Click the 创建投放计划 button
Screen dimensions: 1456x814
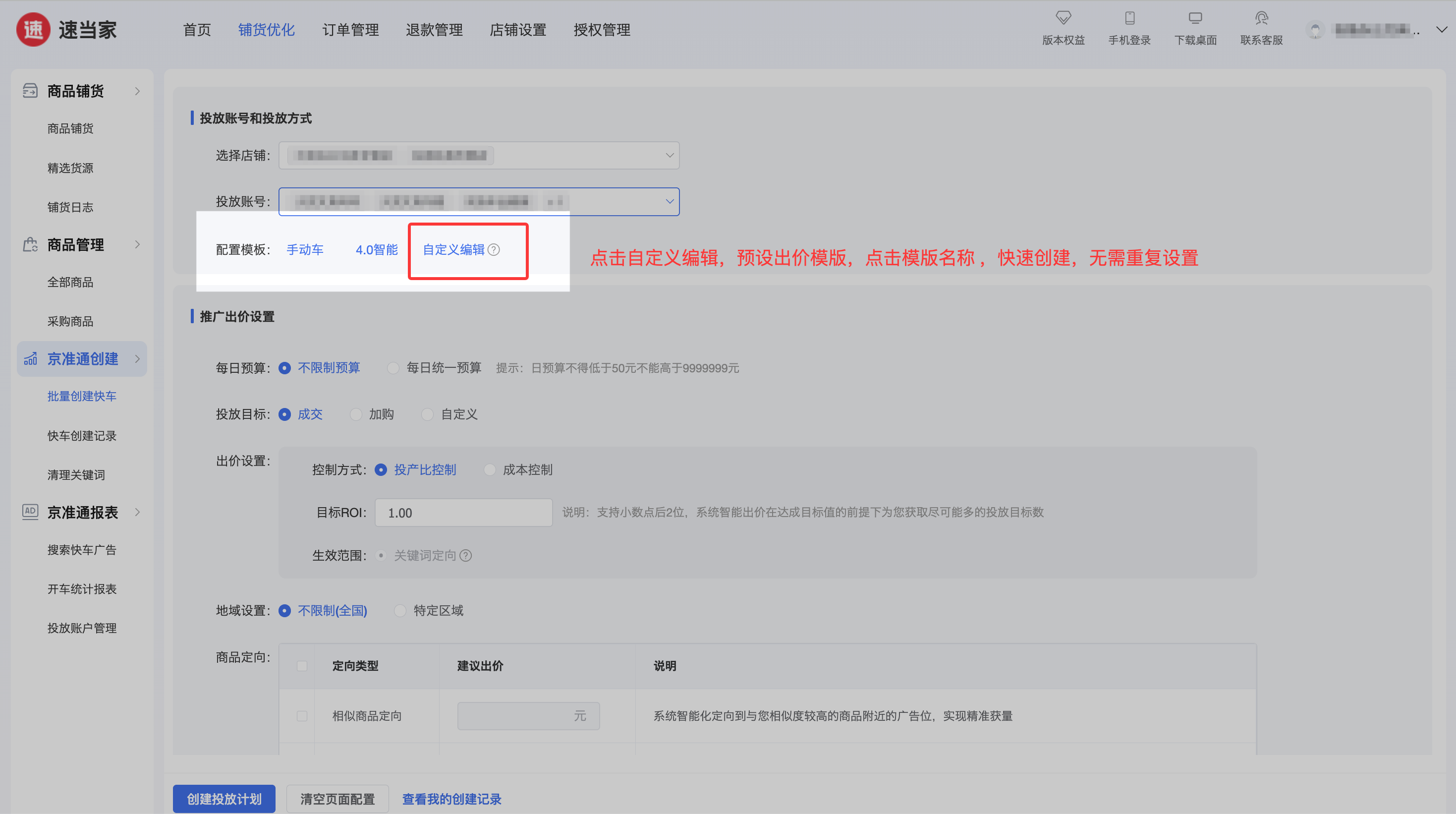[x=224, y=799]
